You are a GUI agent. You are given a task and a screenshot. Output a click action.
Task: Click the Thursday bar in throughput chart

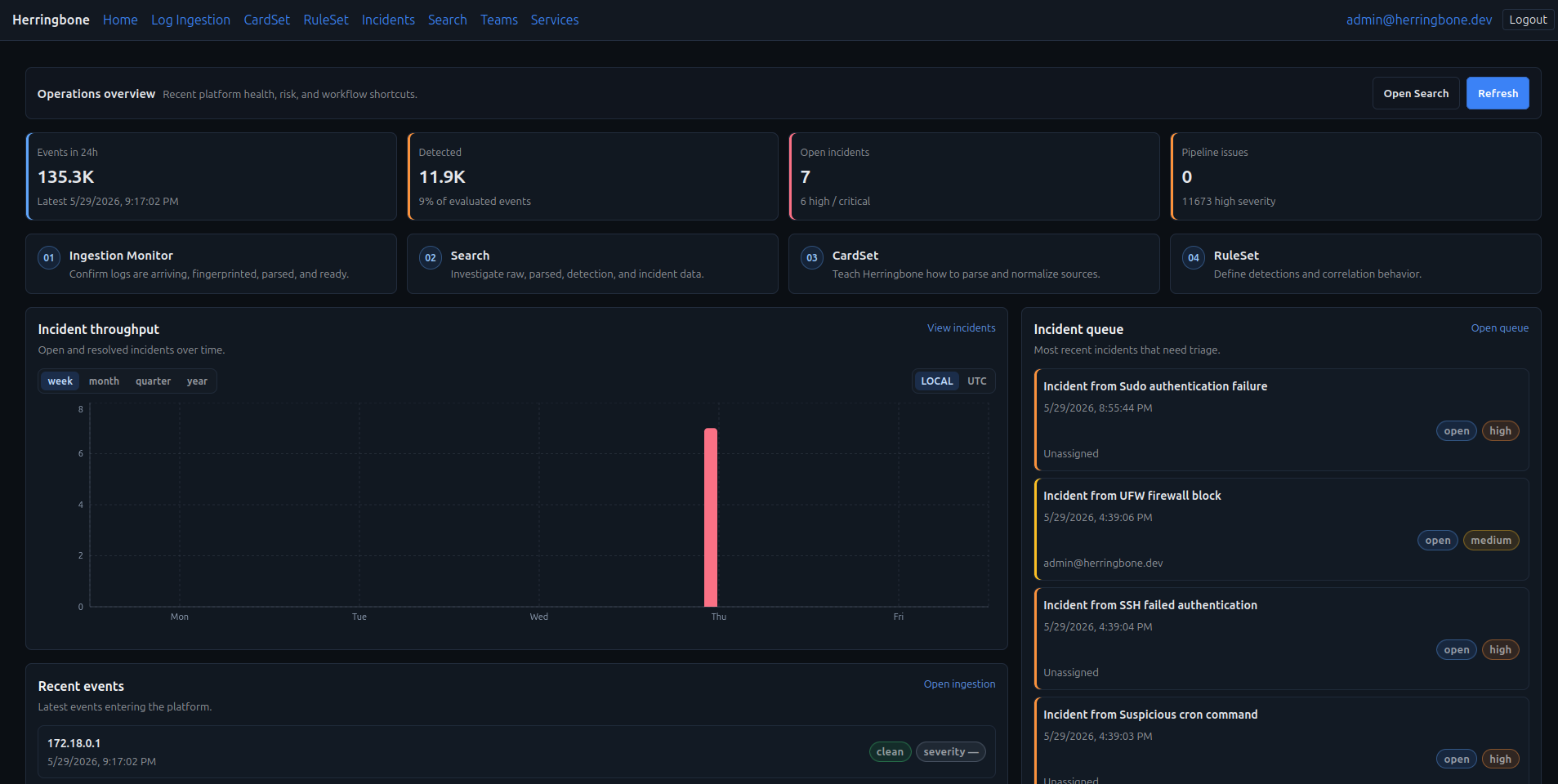pos(711,517)
